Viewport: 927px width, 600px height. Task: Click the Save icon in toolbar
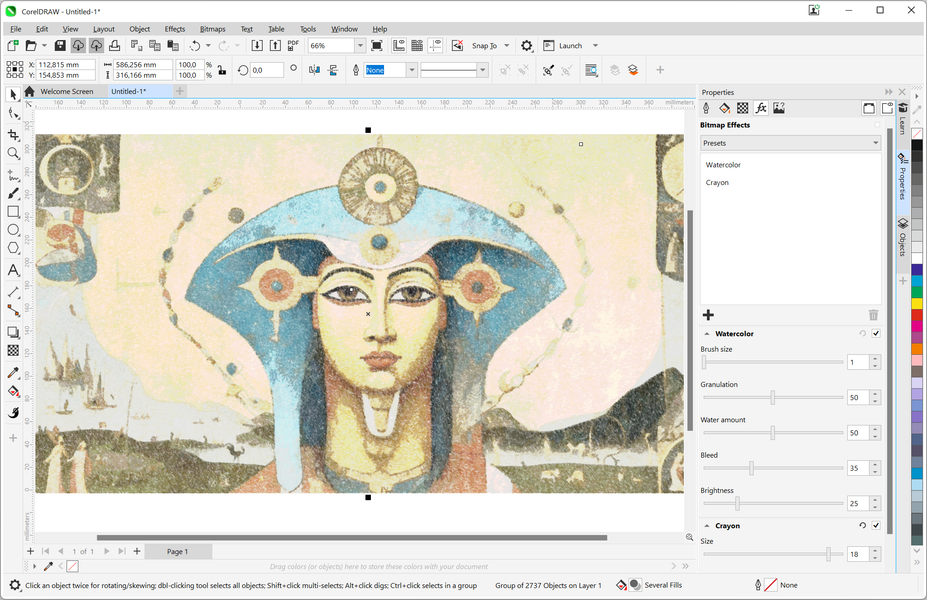[x=60, y=46]
